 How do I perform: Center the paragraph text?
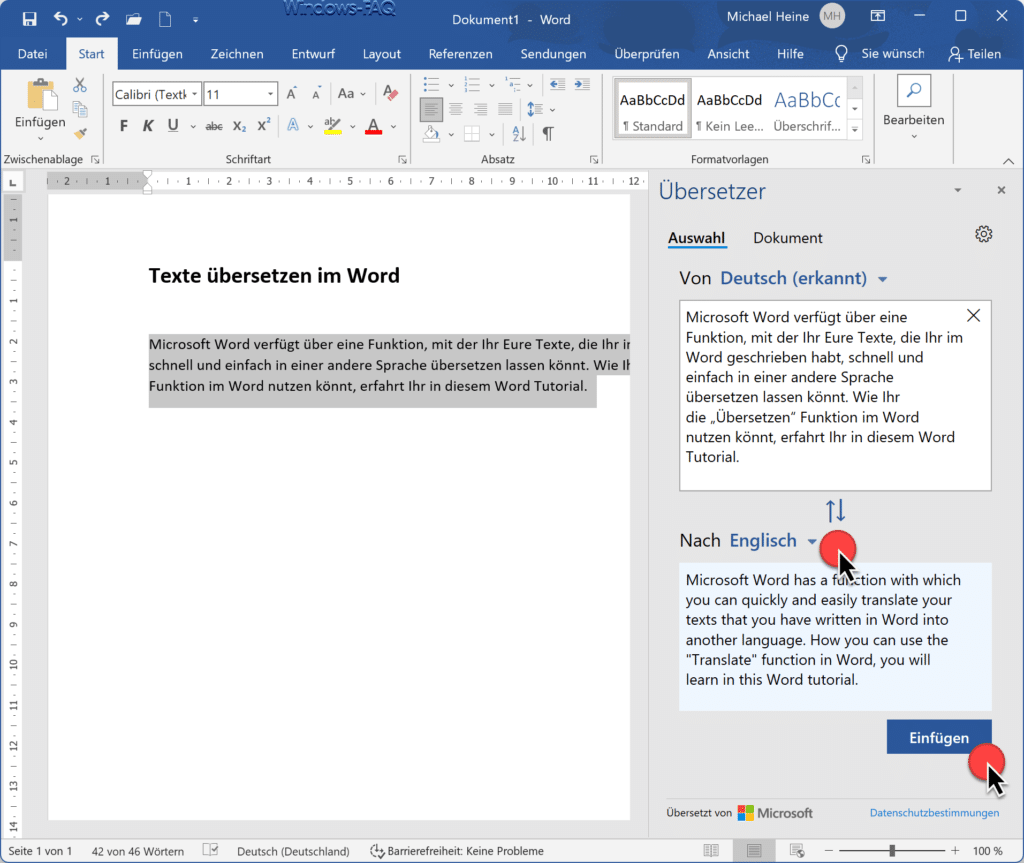coord(456,109)
